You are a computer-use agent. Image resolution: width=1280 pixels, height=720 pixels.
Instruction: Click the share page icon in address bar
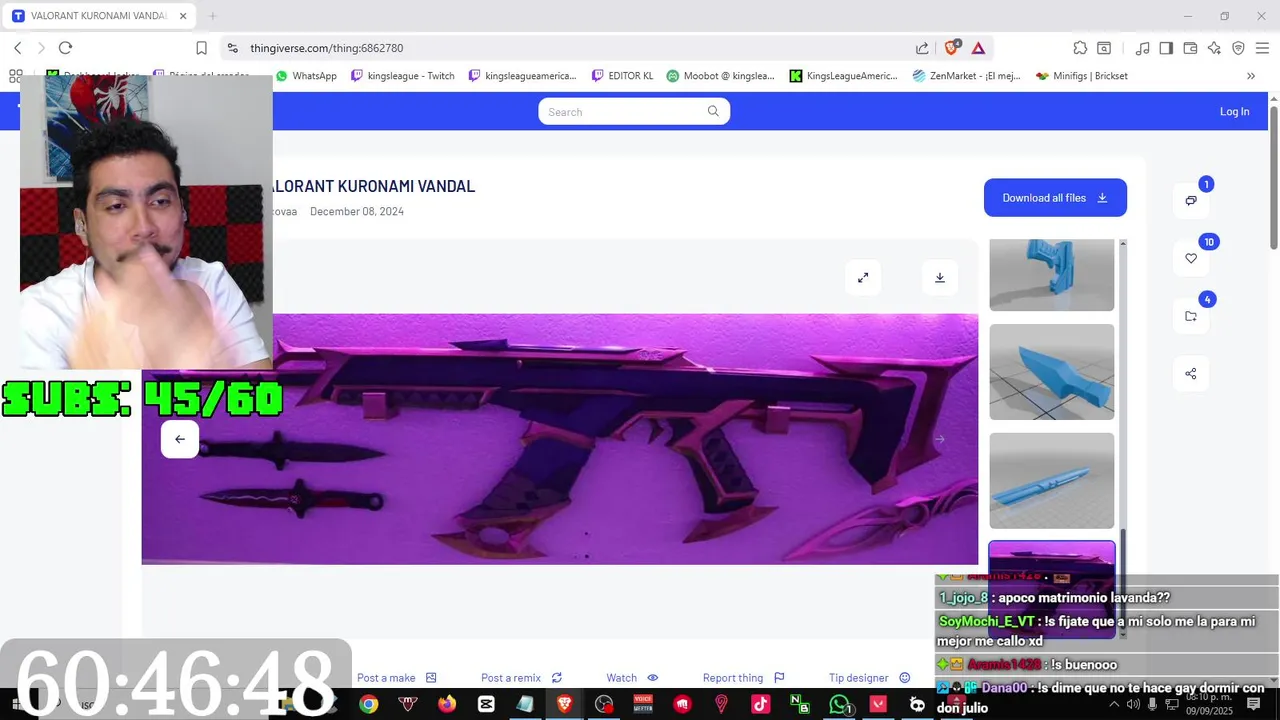[x=922, y=48]
